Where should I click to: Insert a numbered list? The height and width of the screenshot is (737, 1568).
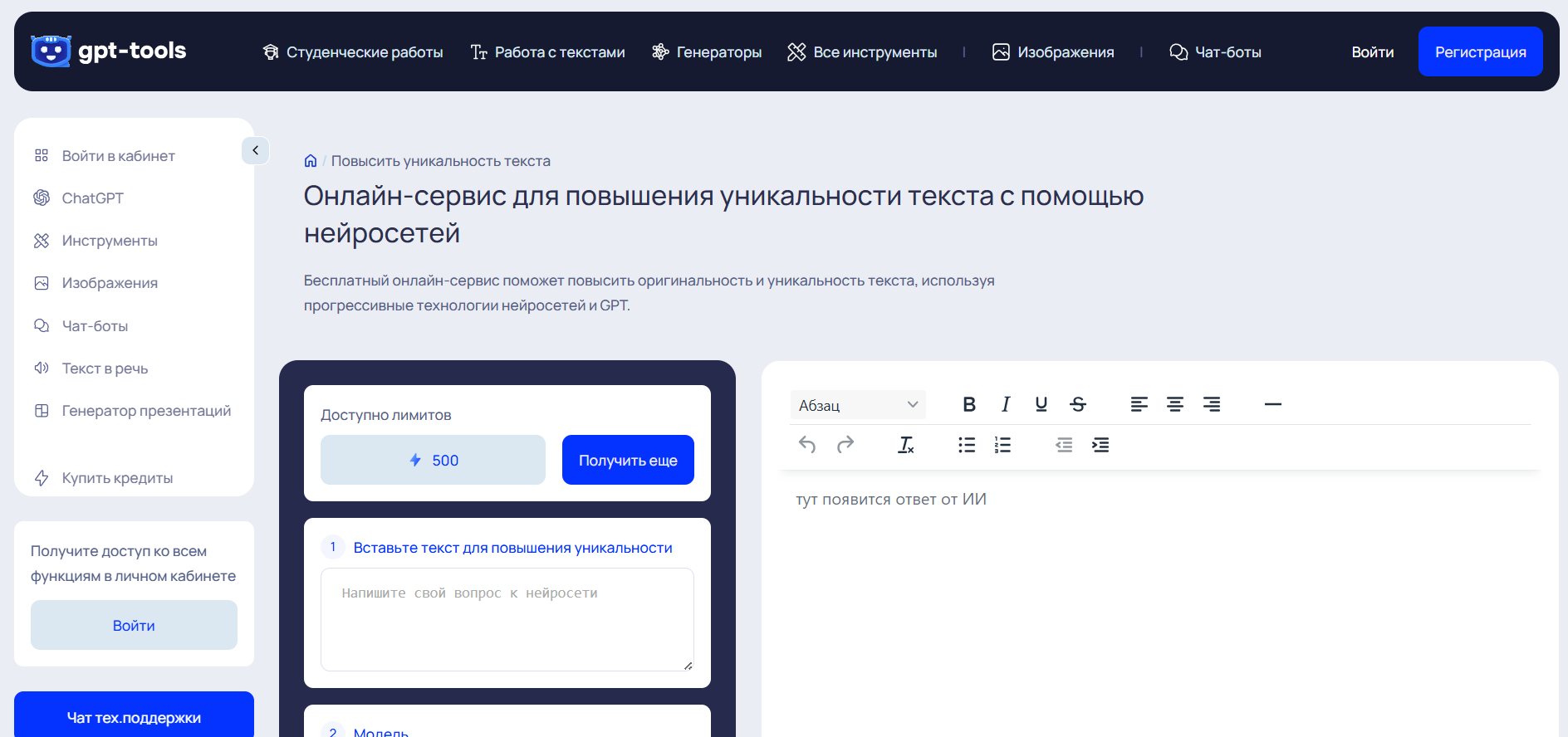pyautogui.click(x=1003, y=445)
